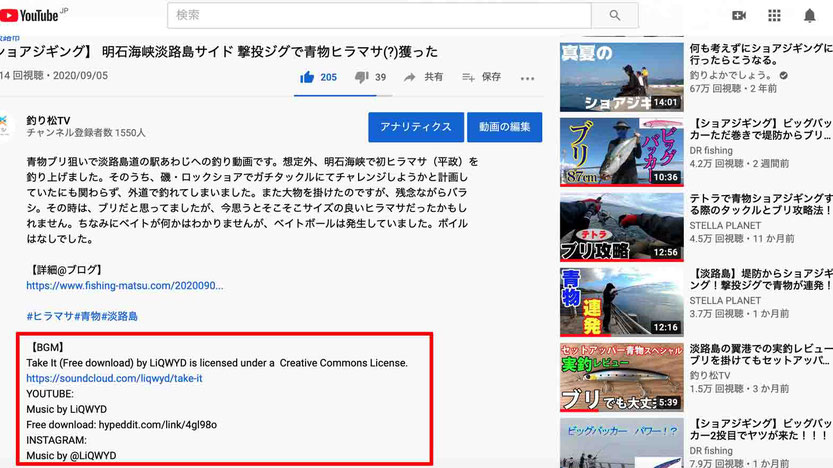Viewport: 833px width, 468px height.
Task: Click DR fishing channel, 4.2万 回視聴
Action: point(711,150)
